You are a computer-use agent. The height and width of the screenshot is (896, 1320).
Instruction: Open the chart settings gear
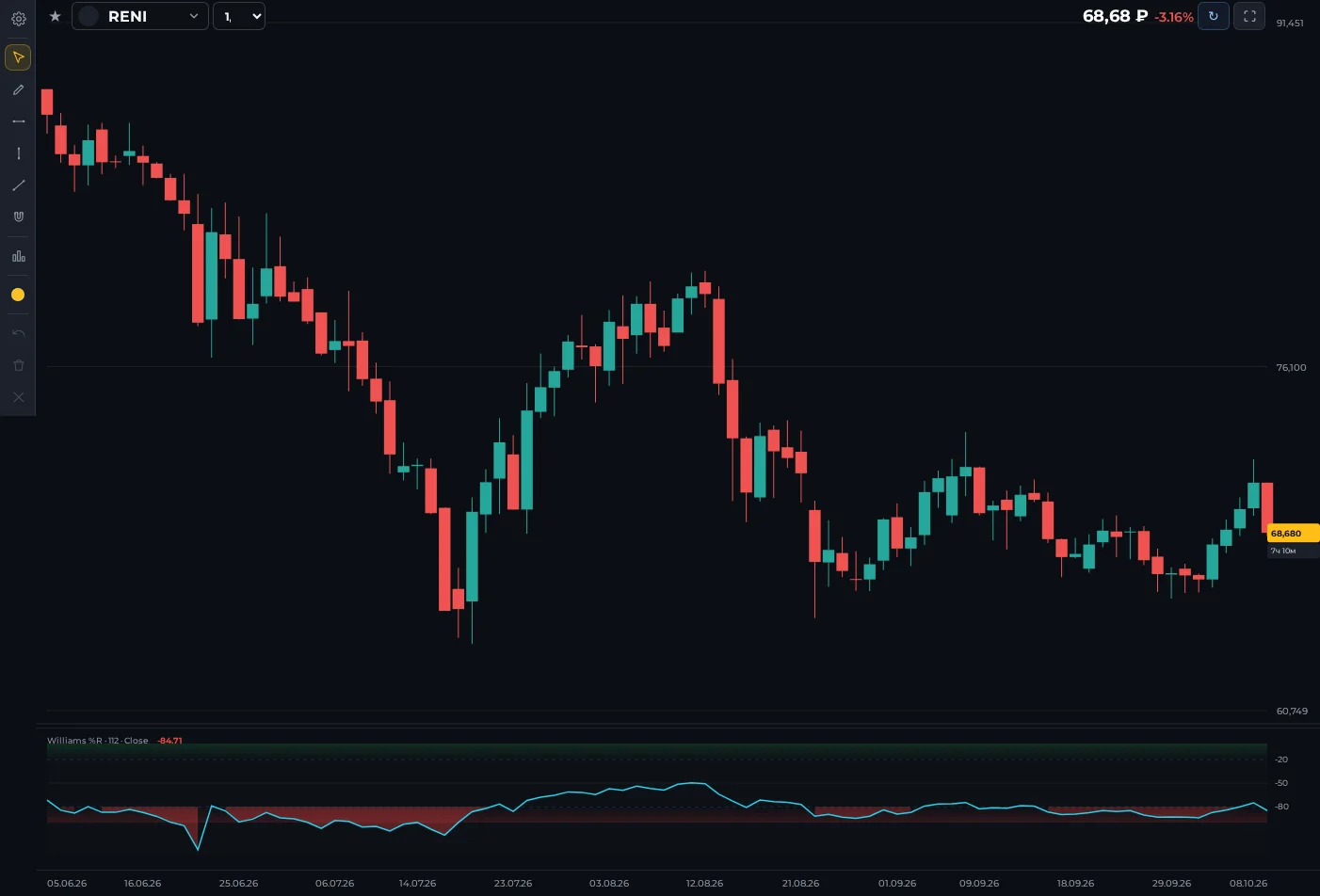click(18, 18)
